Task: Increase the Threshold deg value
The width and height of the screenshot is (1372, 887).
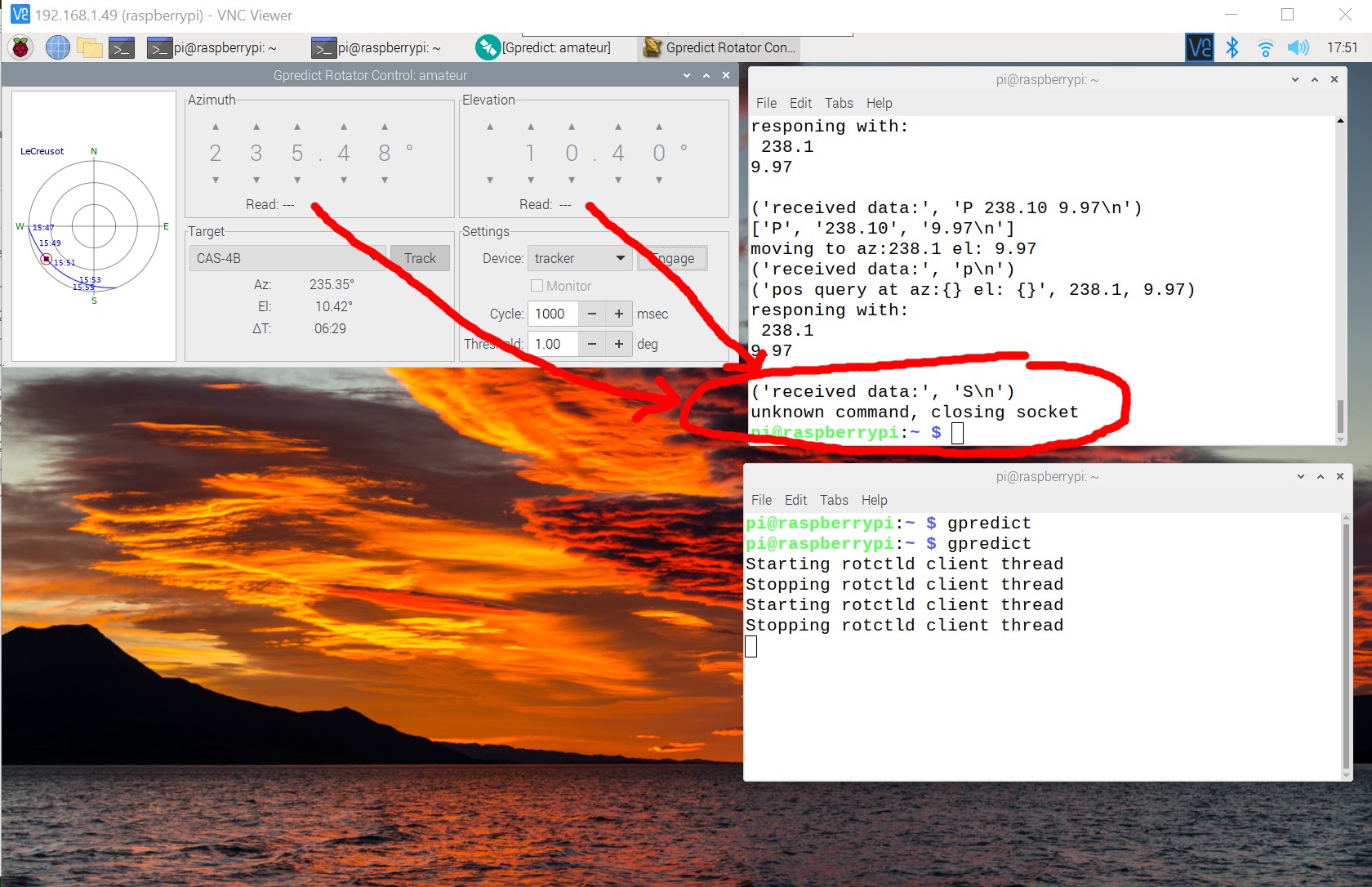Action: click(x=619, y=344)
